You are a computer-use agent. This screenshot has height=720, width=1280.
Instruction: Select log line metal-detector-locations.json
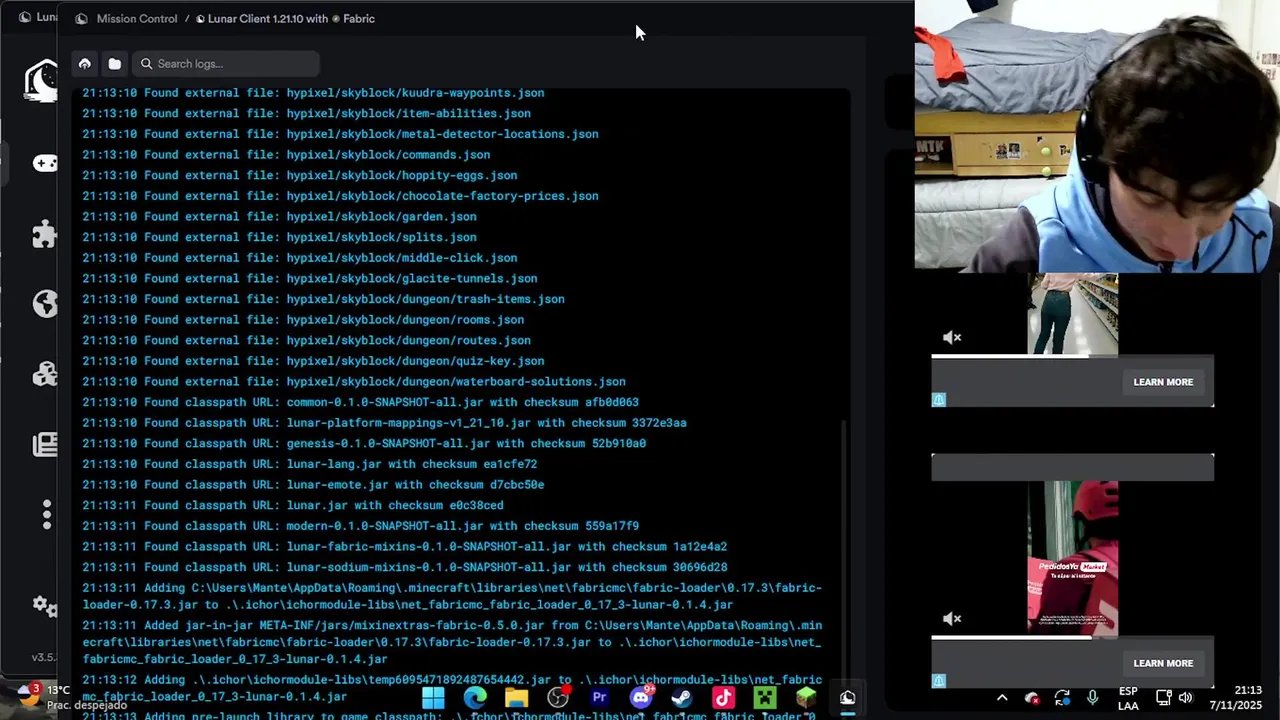point(340,134)
